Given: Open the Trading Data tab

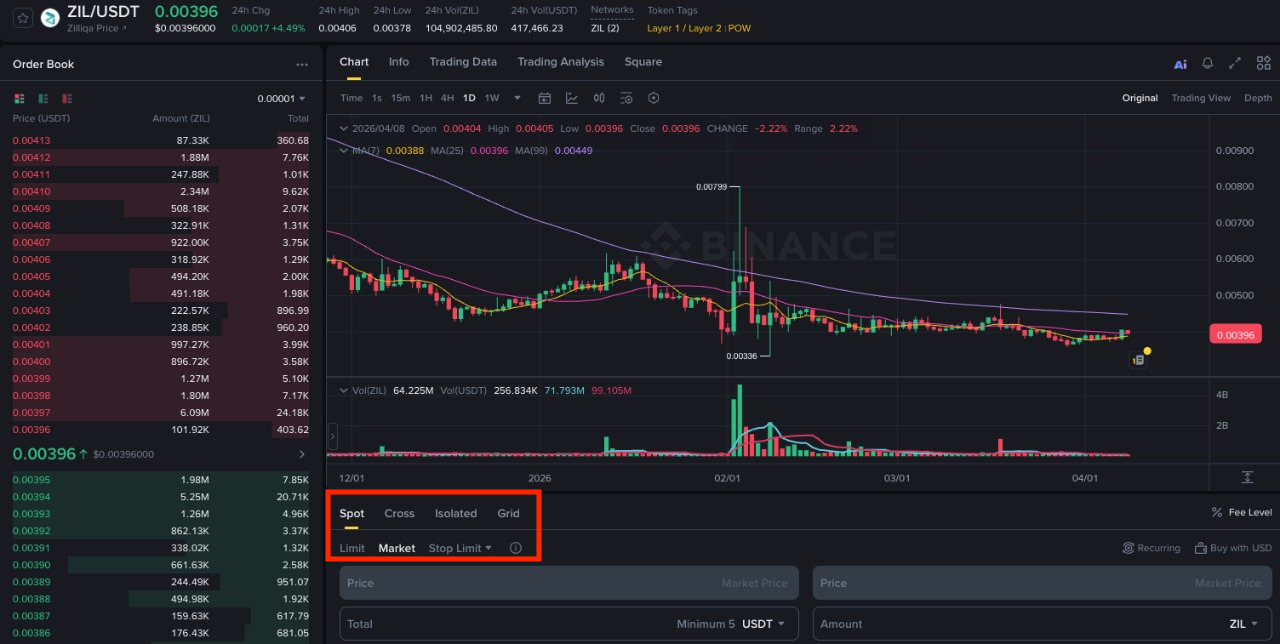Looking at the screenshot, I should pos(463,62).
